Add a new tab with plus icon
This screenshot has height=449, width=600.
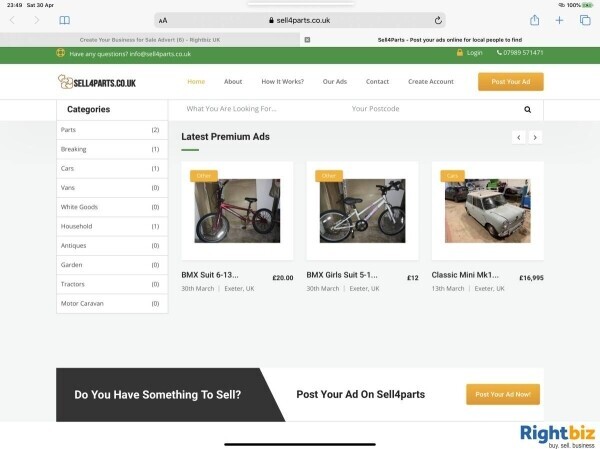[559, 20]
